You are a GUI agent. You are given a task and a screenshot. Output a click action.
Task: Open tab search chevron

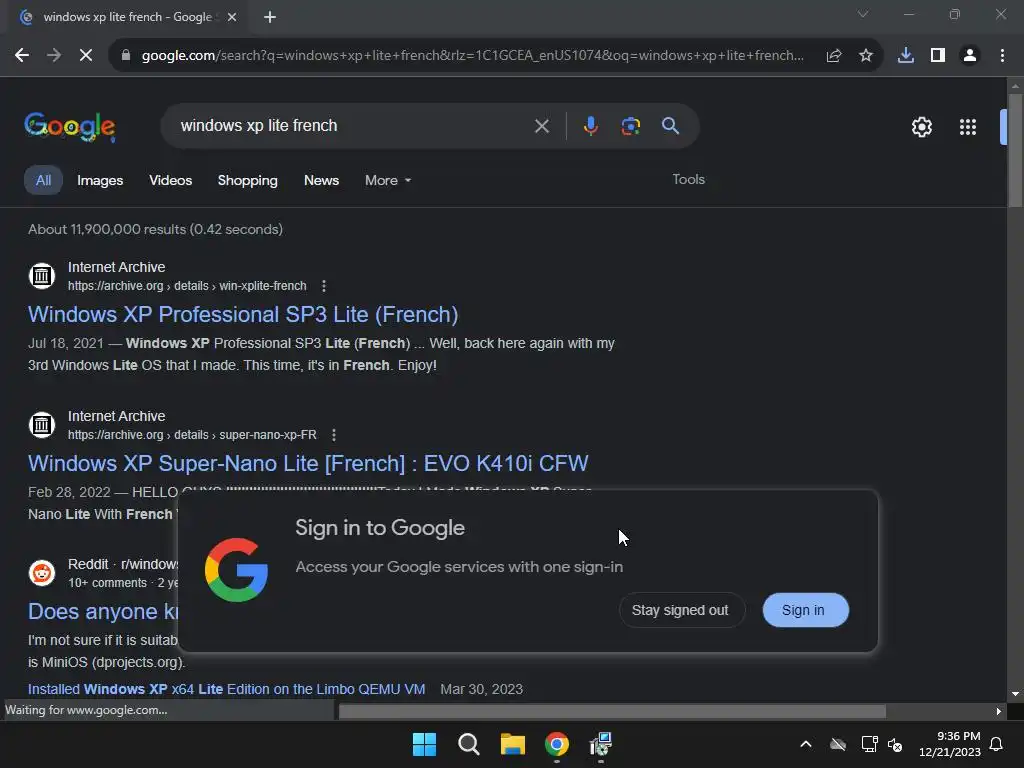[863, 14]
